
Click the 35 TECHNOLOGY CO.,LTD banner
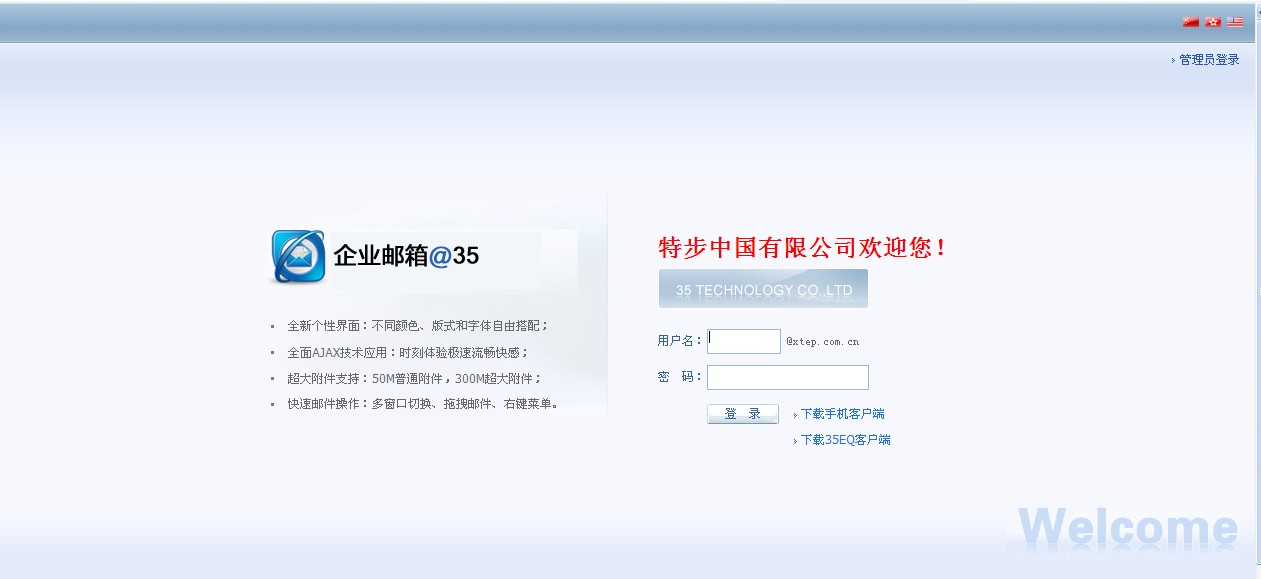pos(763,289)
